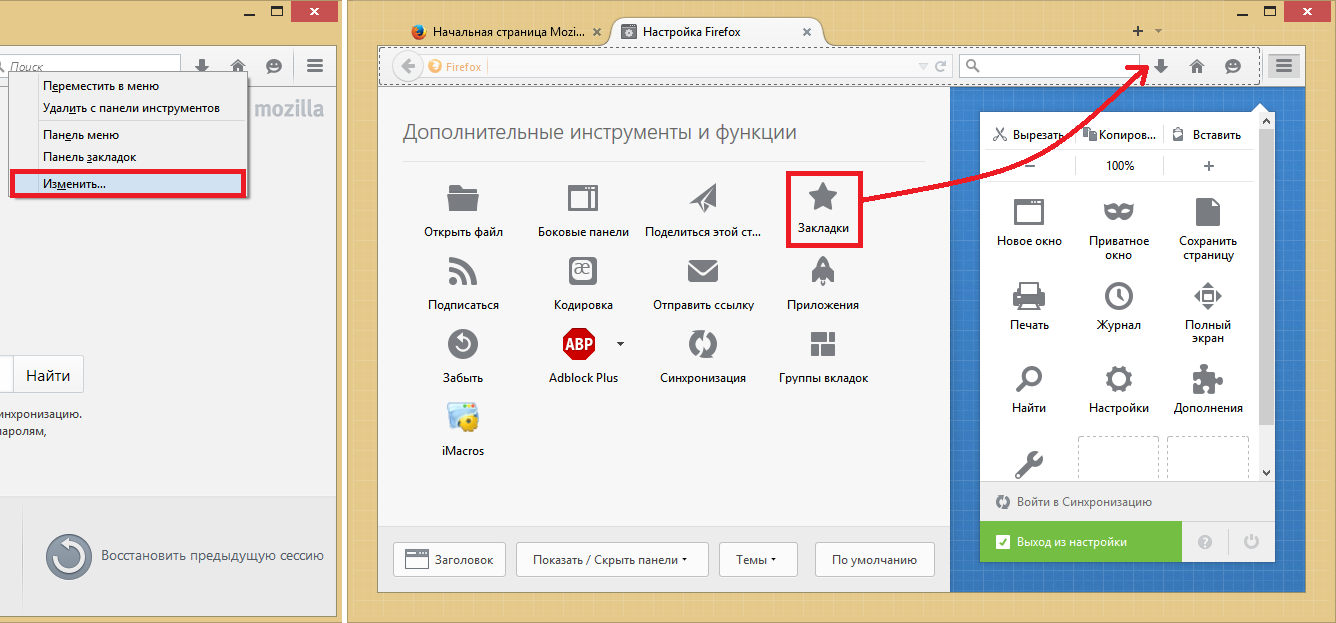Select the iMacros icon
This screenshot has width=1336, height=623.
(463, 417)
